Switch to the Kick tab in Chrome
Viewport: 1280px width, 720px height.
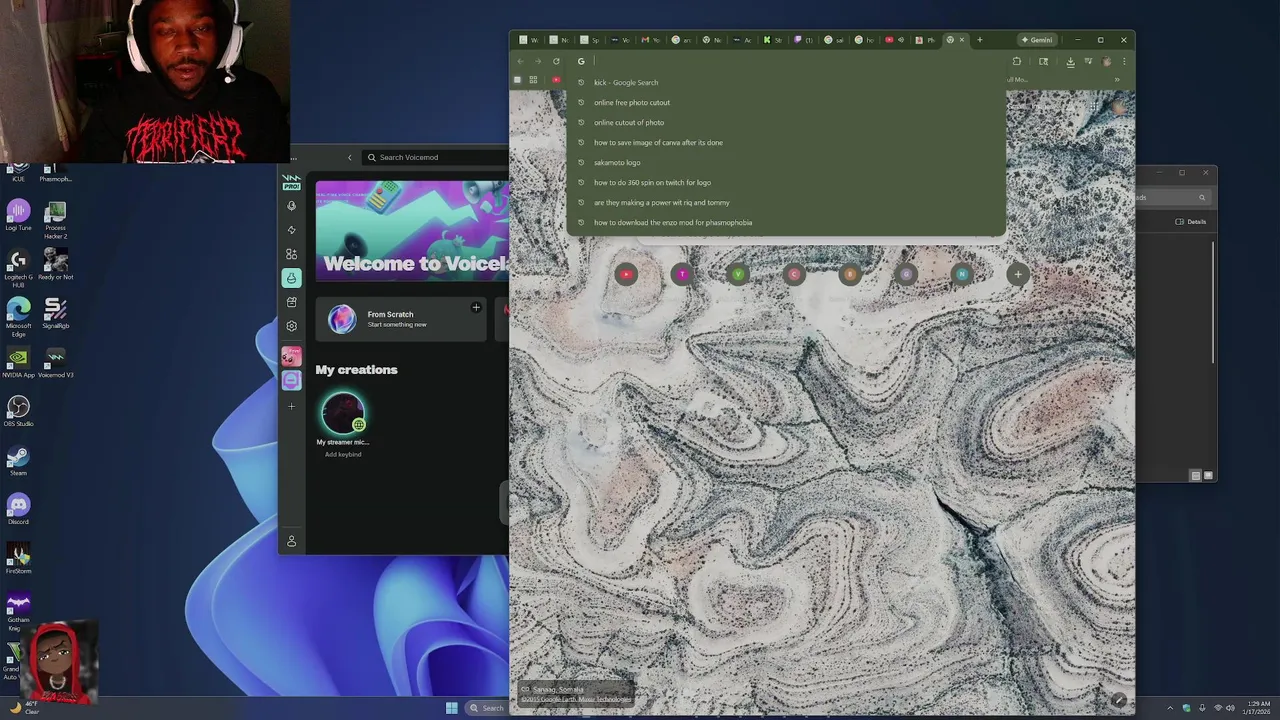[772, 40]
